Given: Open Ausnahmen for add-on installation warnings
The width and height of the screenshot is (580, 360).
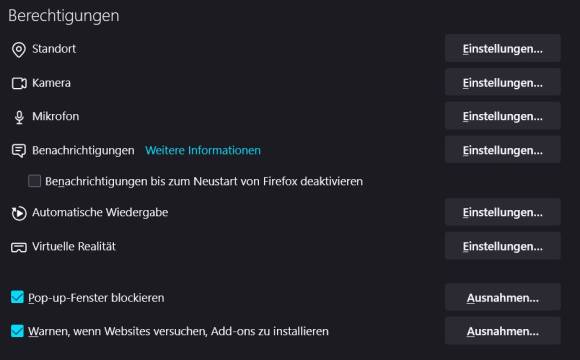Looking at the screenshot, I should point(503,331).
